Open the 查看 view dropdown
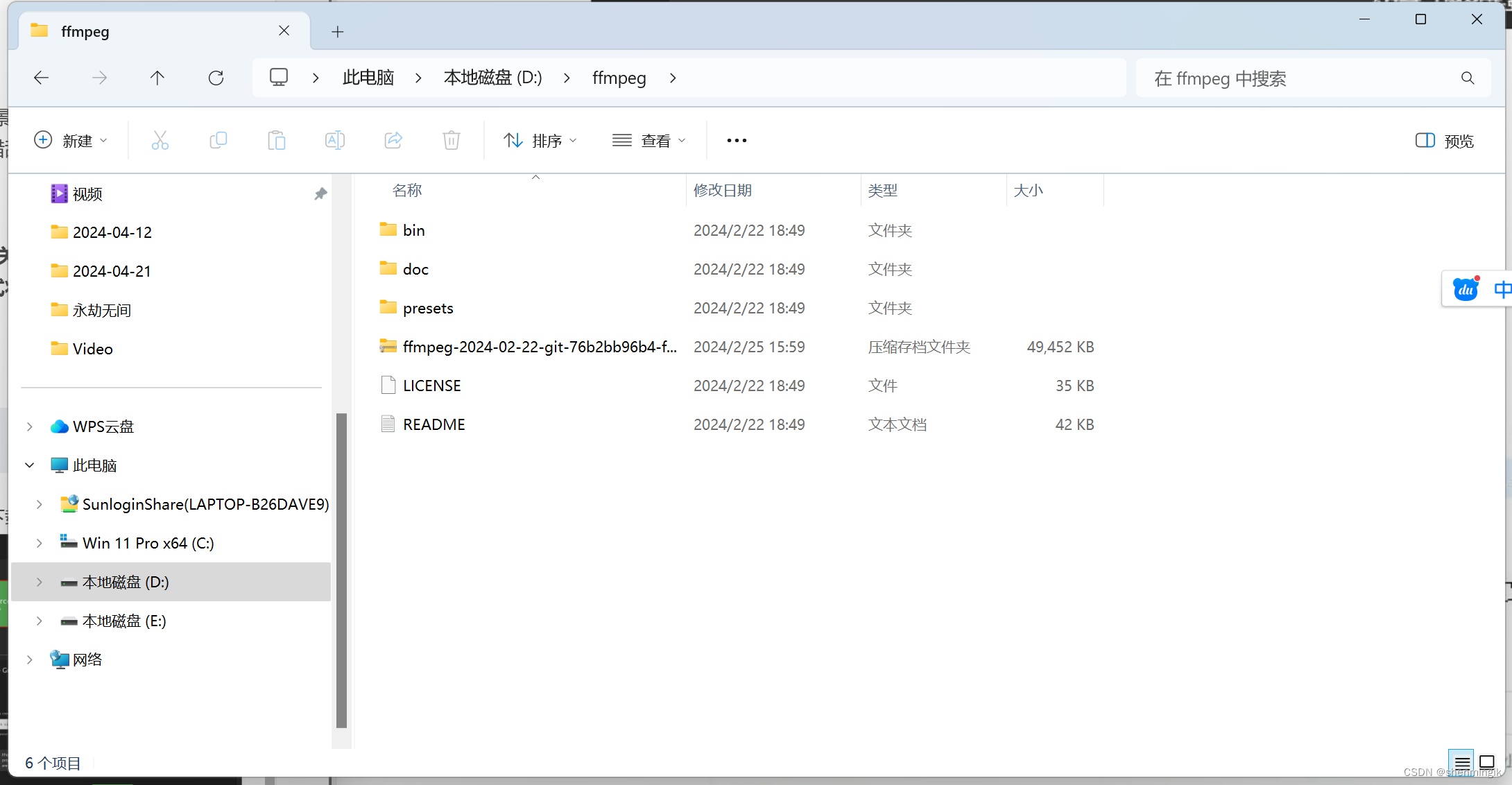This screenshot has width=1512, height=785. [x=649, y=140]
